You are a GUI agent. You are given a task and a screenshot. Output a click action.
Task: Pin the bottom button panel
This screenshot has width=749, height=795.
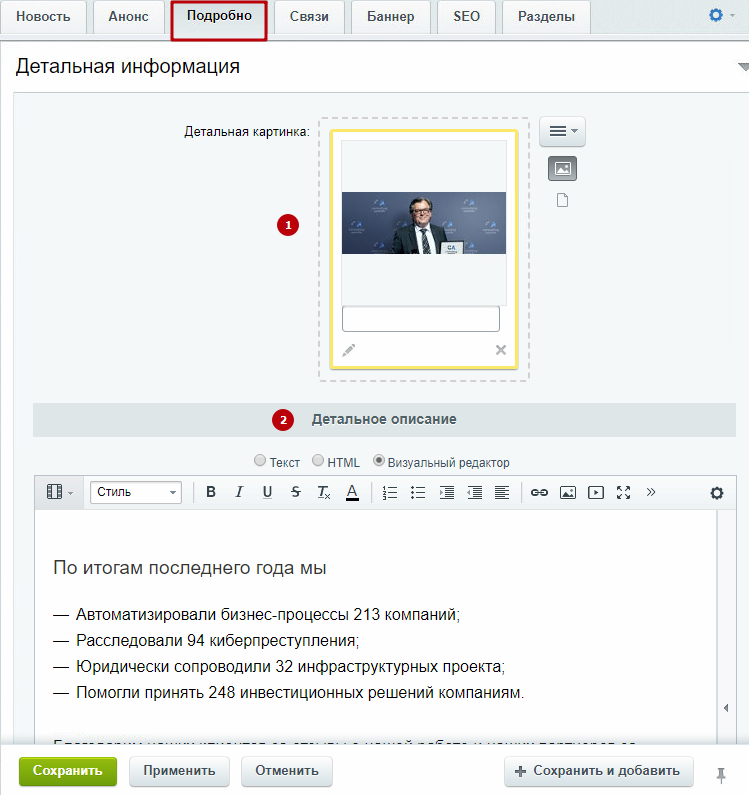(721, 775)
